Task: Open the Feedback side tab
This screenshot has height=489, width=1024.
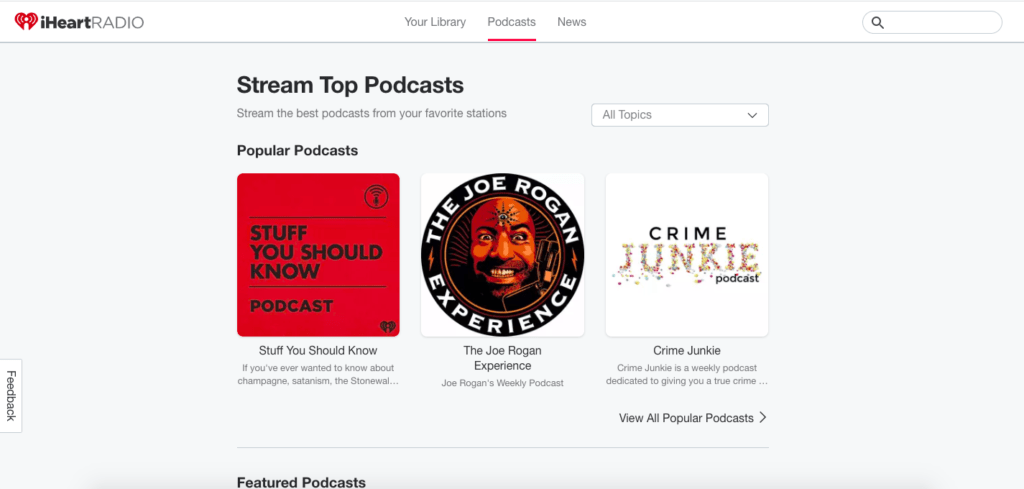Action: (x=11, y=396)
